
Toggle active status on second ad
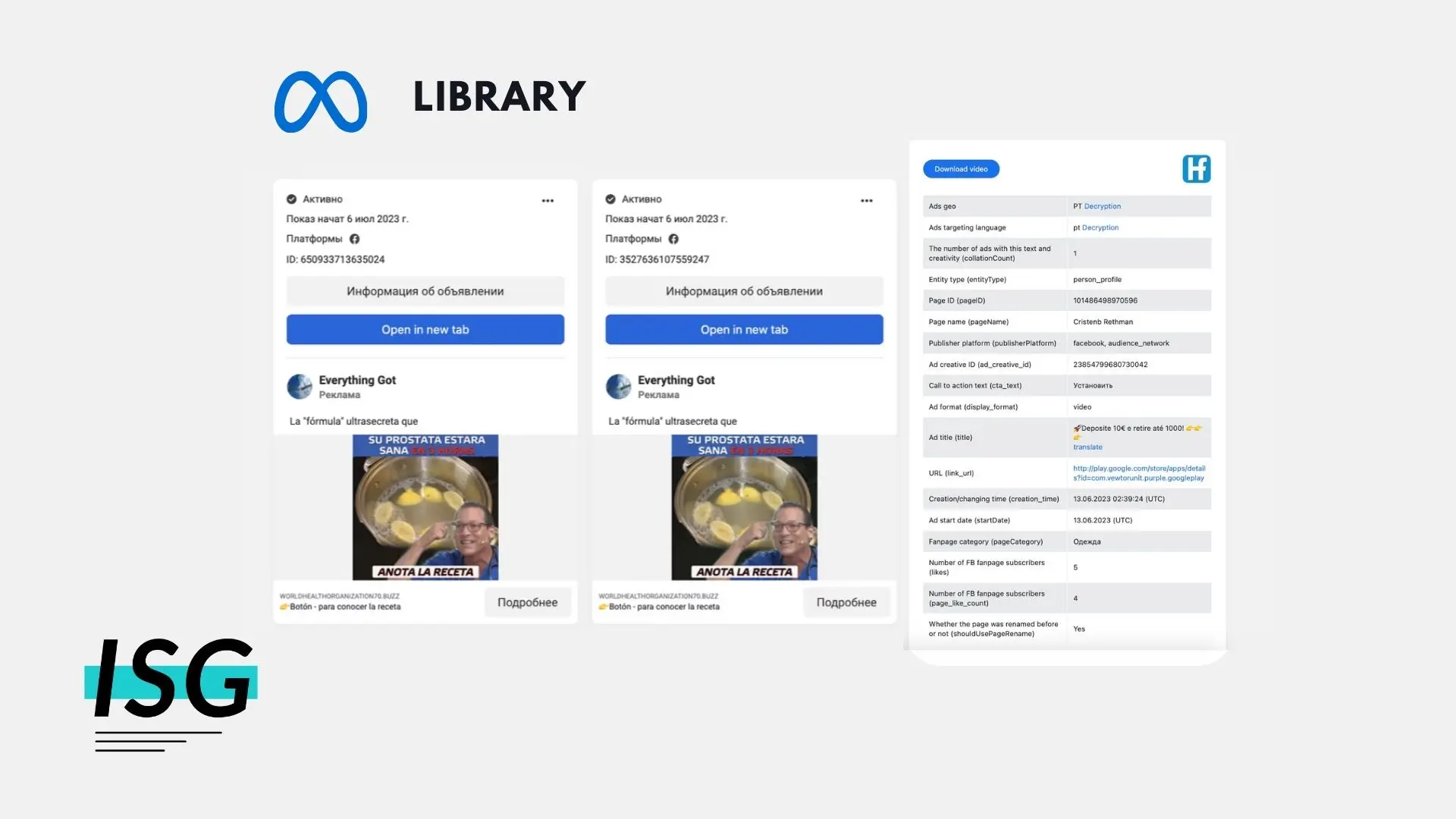[x=611, y=199]
